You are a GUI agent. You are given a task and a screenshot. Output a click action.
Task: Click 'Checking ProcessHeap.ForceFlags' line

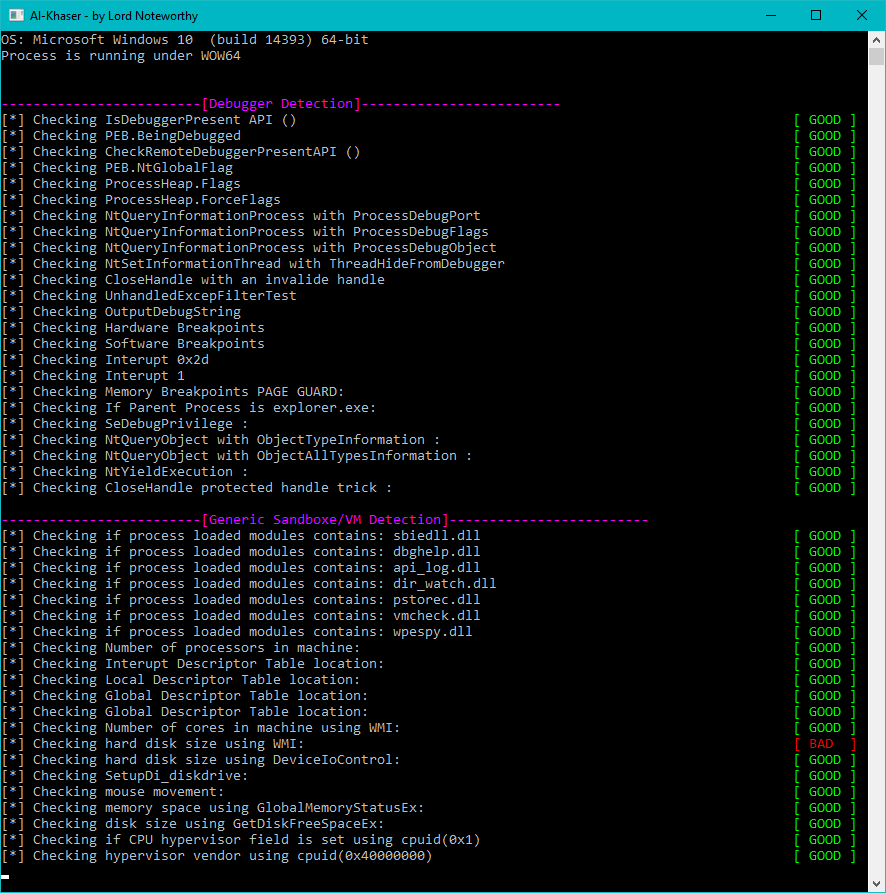[x=141, y=199]
